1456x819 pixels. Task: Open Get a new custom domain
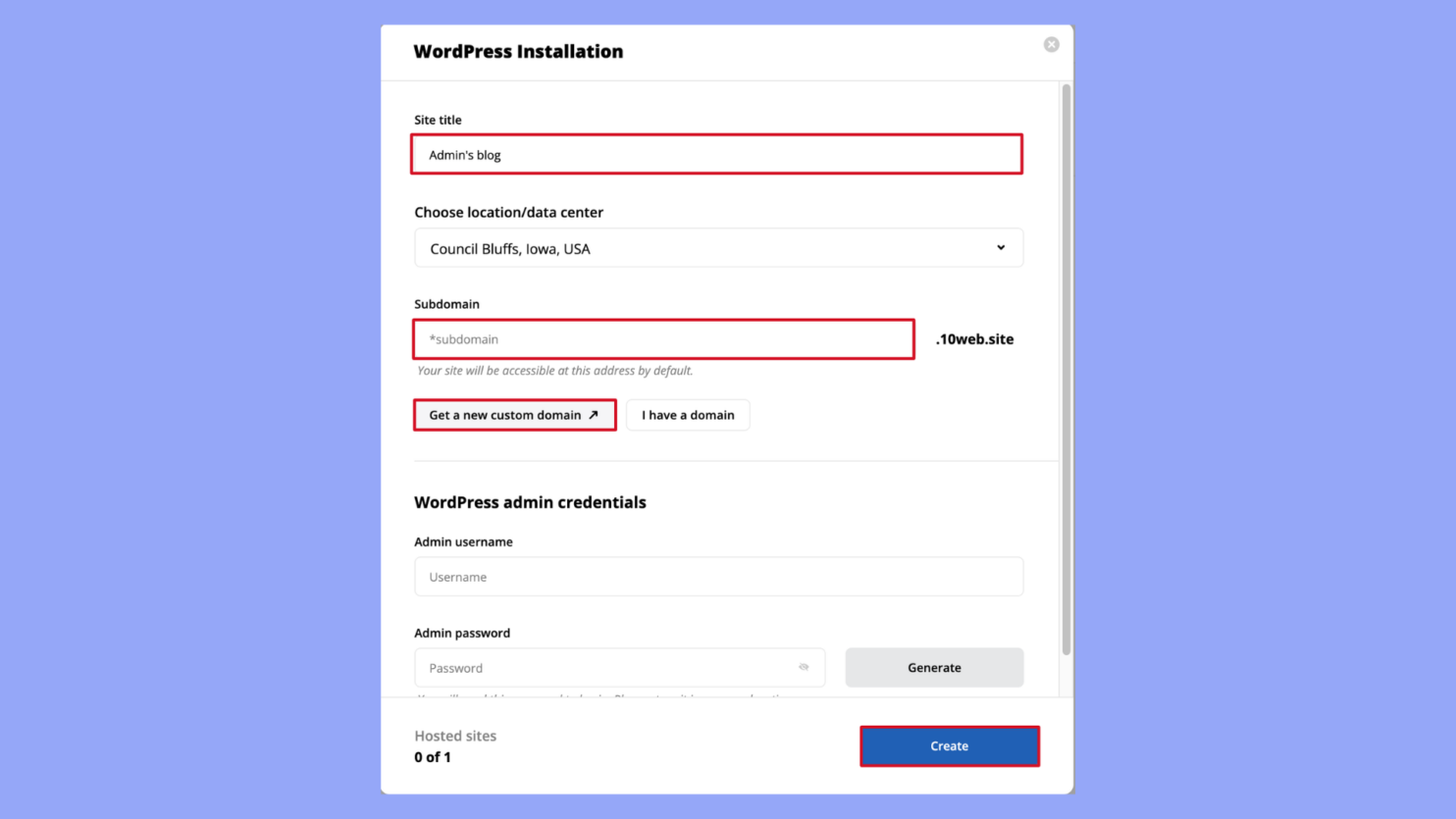(514, 415)
